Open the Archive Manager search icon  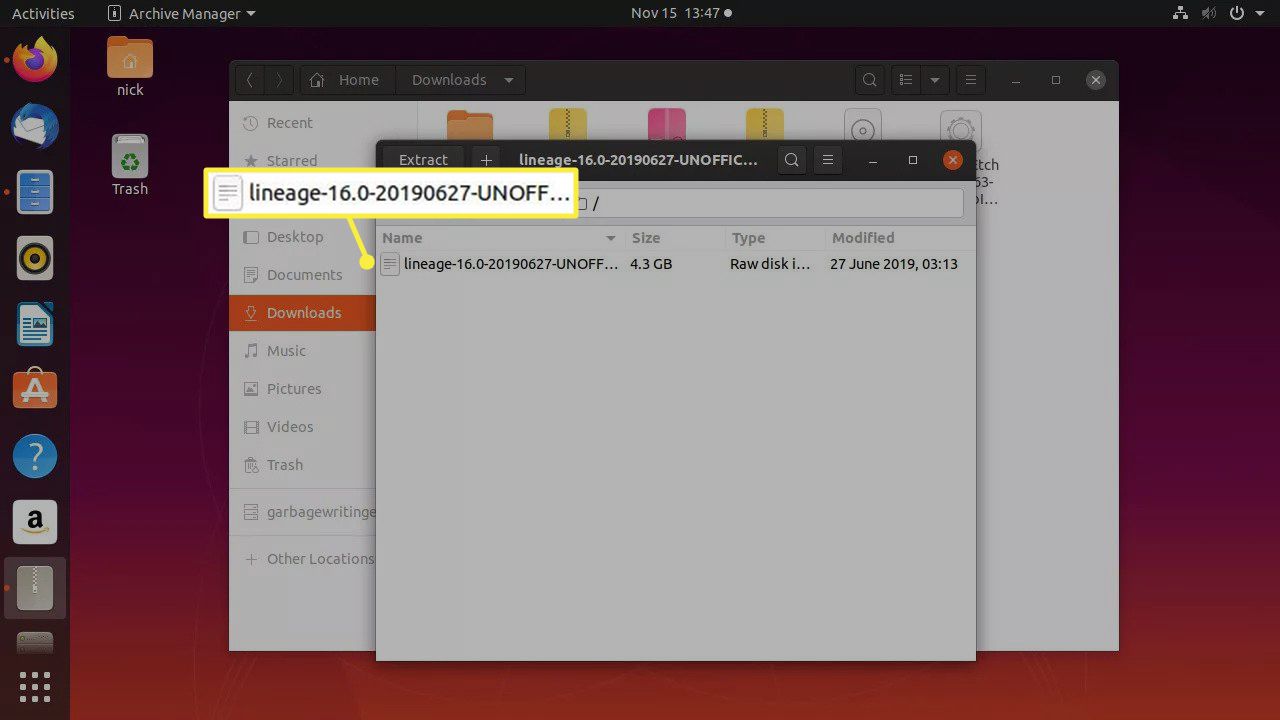click(792, 160)
